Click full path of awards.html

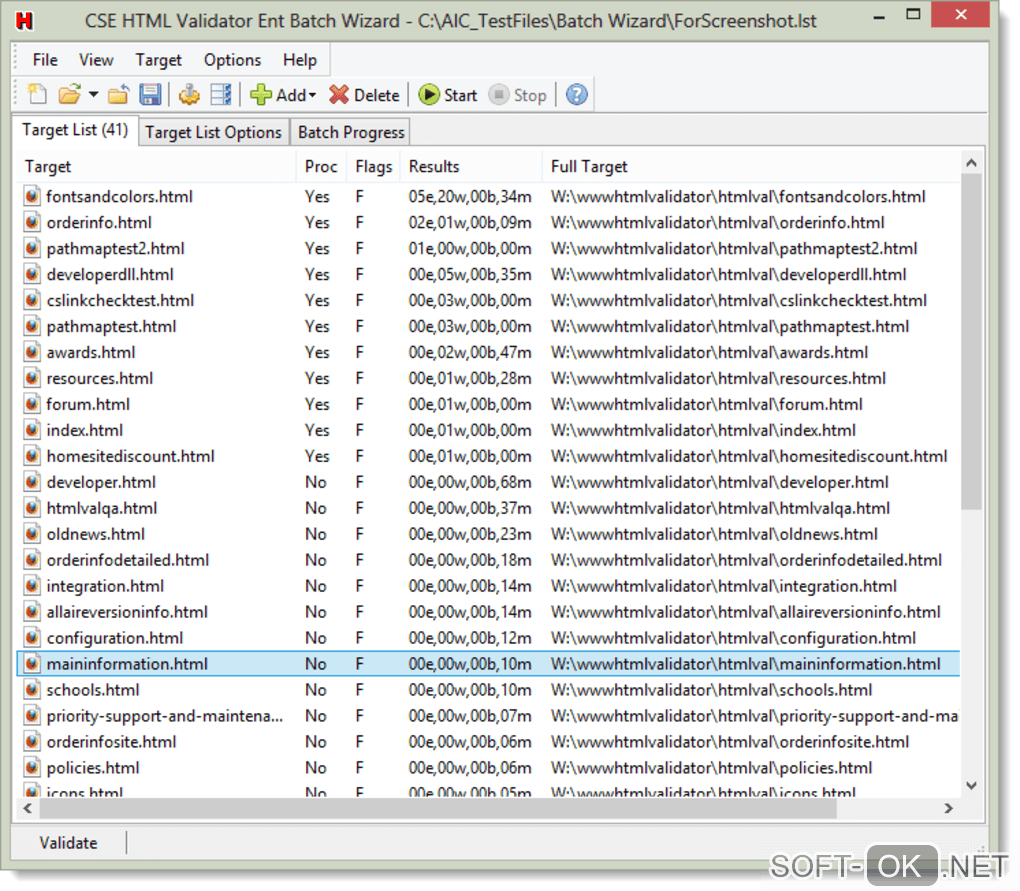709,352
